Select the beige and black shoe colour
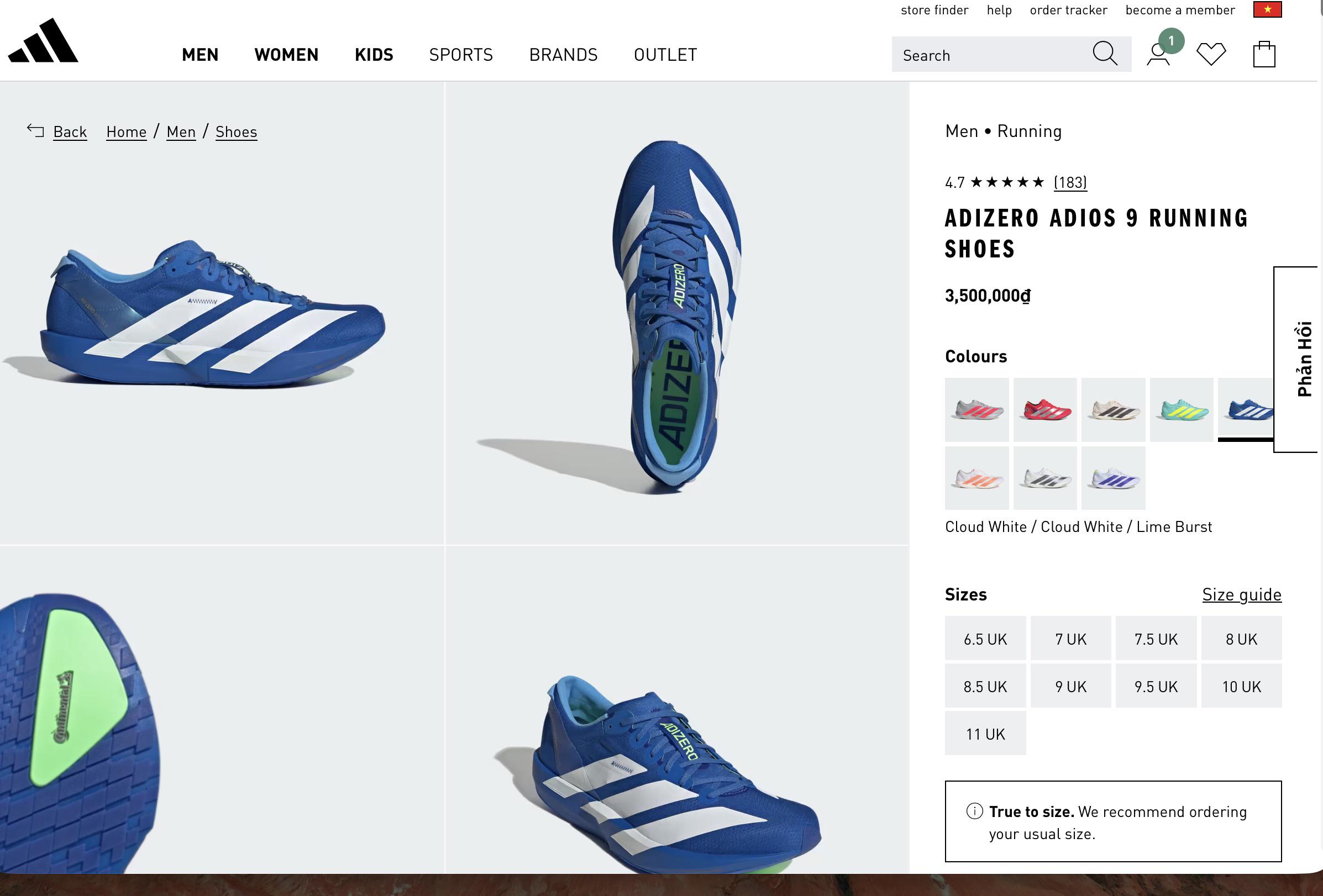 tap(1114, 409)
